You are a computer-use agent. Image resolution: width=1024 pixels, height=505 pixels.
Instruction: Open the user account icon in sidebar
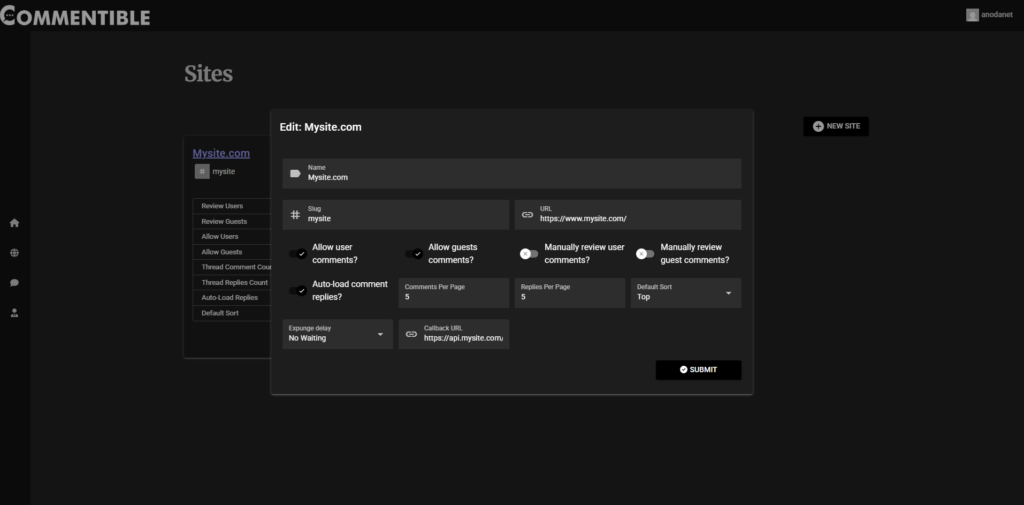[x=14, y=313]
